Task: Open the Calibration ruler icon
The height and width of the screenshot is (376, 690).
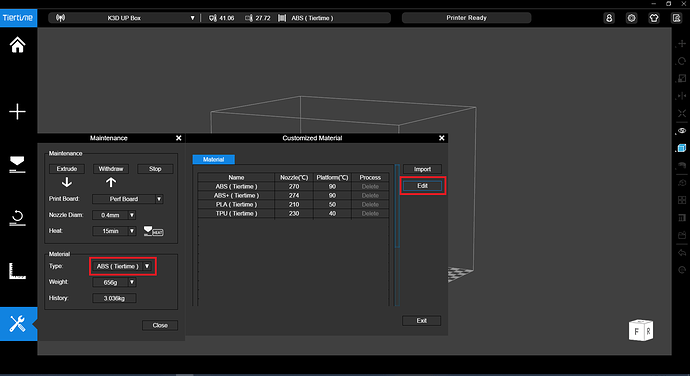Action: 17,271
